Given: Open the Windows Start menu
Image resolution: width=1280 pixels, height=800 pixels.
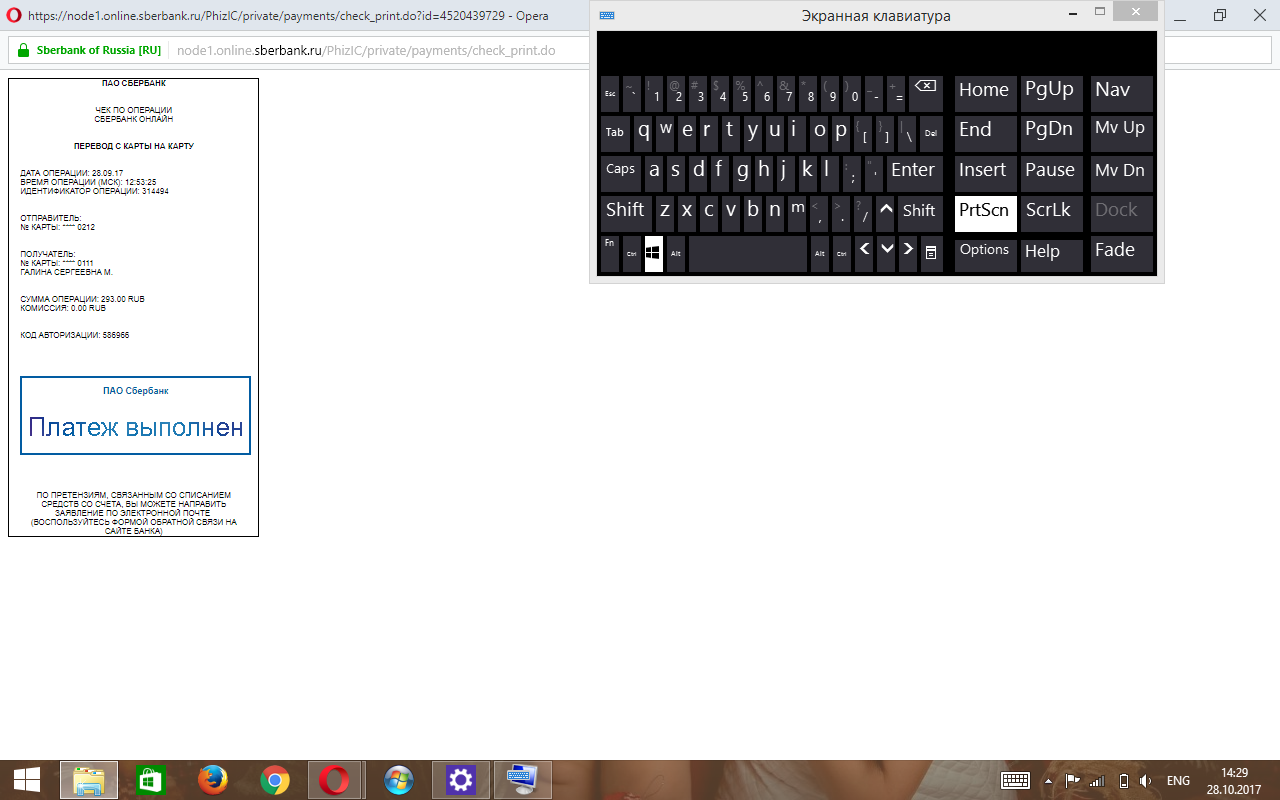Looking at the screenshot, I should 26,780.
